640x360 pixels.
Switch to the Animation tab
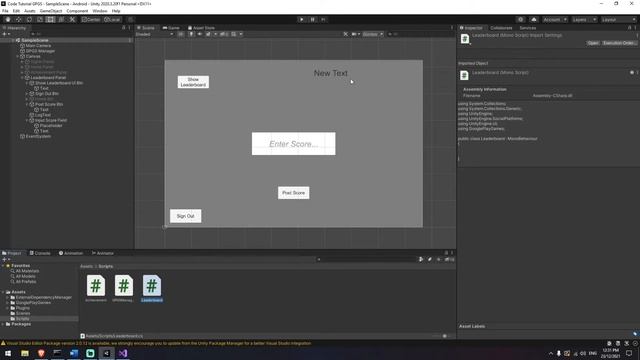(71, 253)
